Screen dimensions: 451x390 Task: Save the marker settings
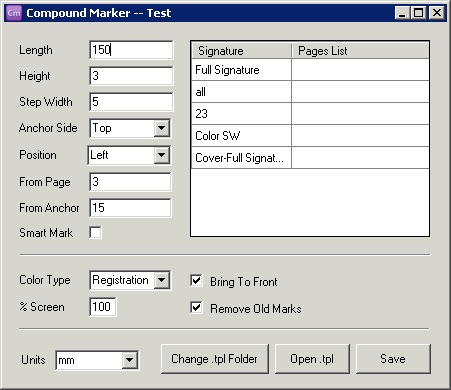pyautogui.click(x=393, y=359)
